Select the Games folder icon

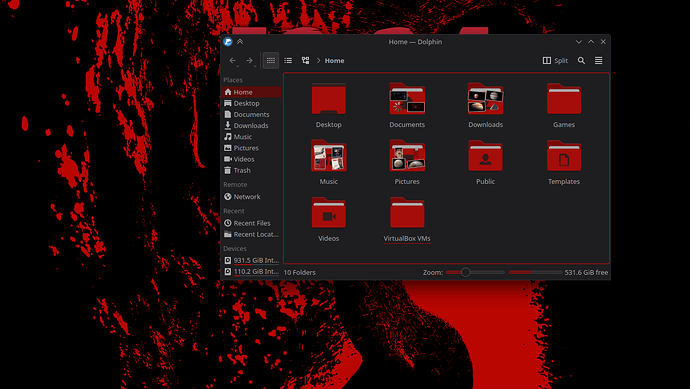pyautogui.click(x=564, y=99)
